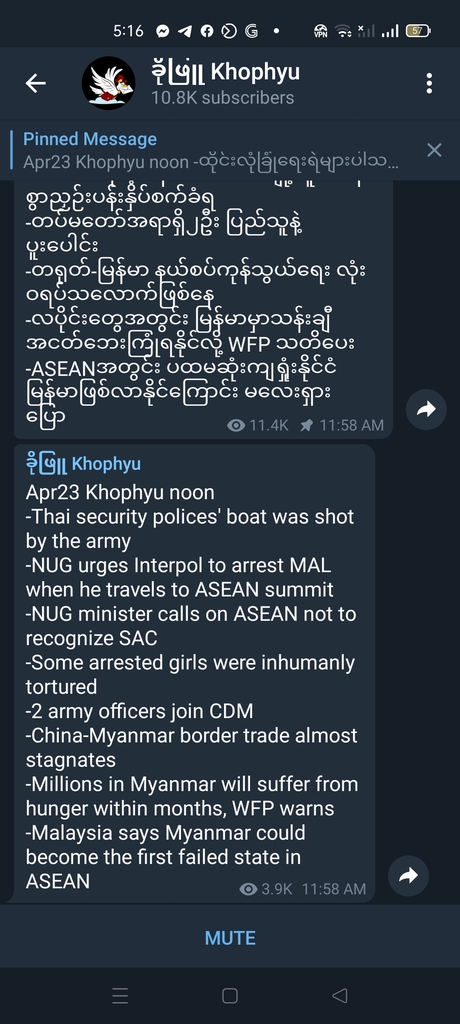The image size is (460, 1024).
Task: Open the three-dot channel options menu
Action: (x=429, y=83)
